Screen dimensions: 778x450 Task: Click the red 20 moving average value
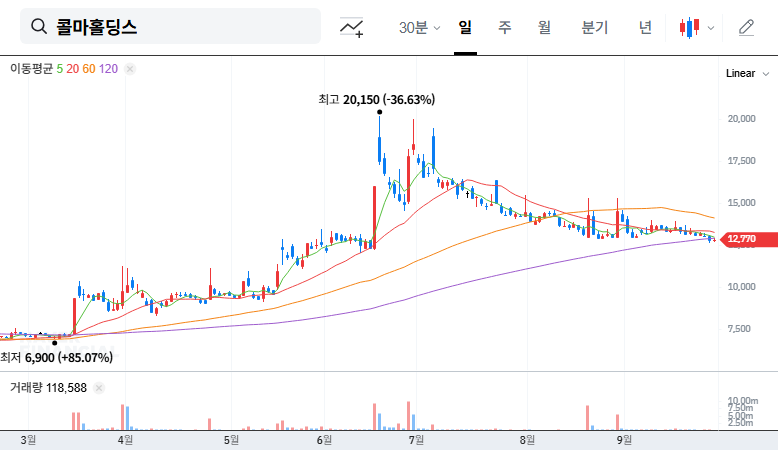[x=72, y=69]
